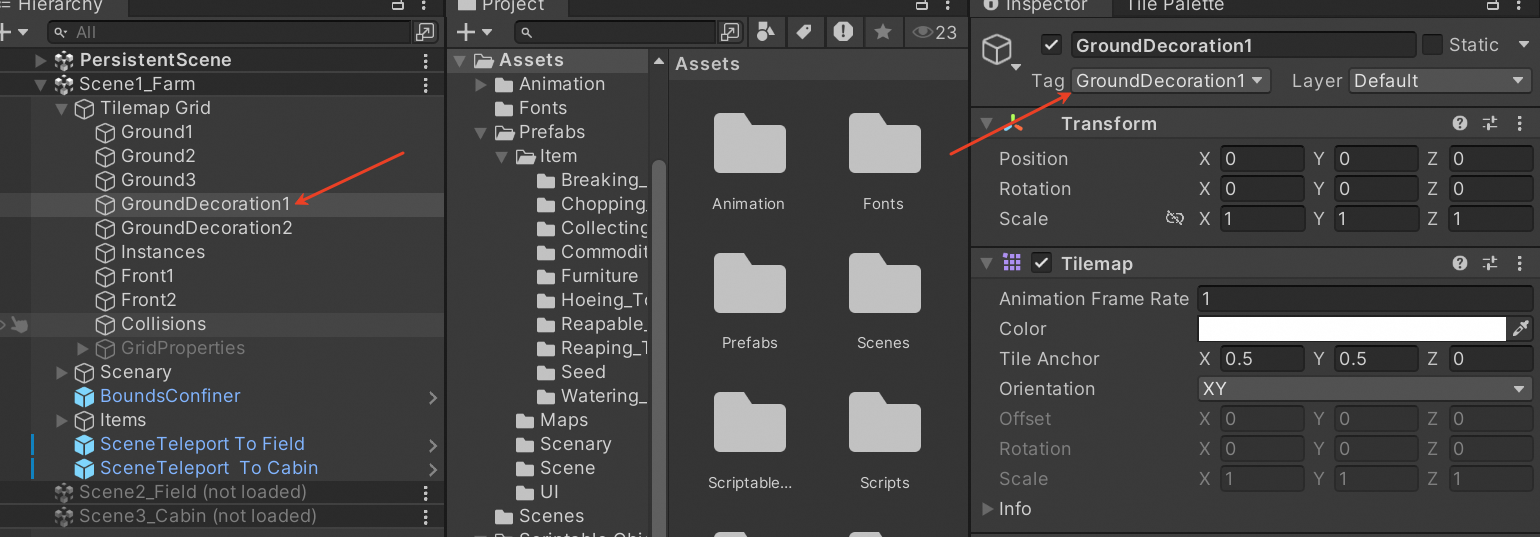Toggle hidden packages eye icon showing 23
The width and height of the screenshot is (1540, 537).
pos(934,32)
